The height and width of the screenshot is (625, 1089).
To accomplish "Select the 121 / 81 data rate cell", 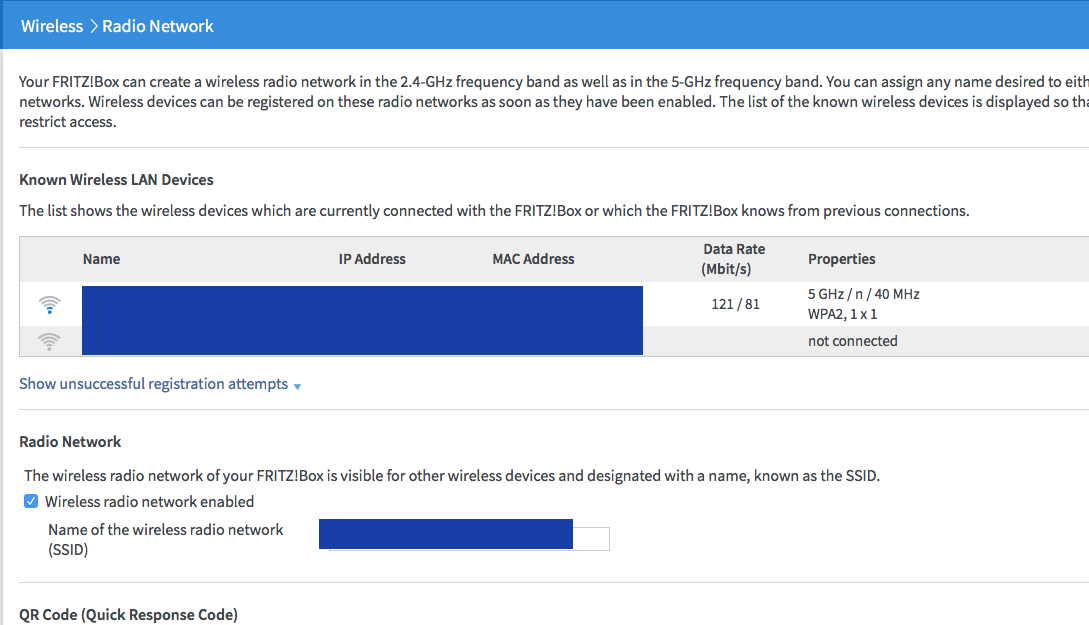I will (x=735, y=304).
